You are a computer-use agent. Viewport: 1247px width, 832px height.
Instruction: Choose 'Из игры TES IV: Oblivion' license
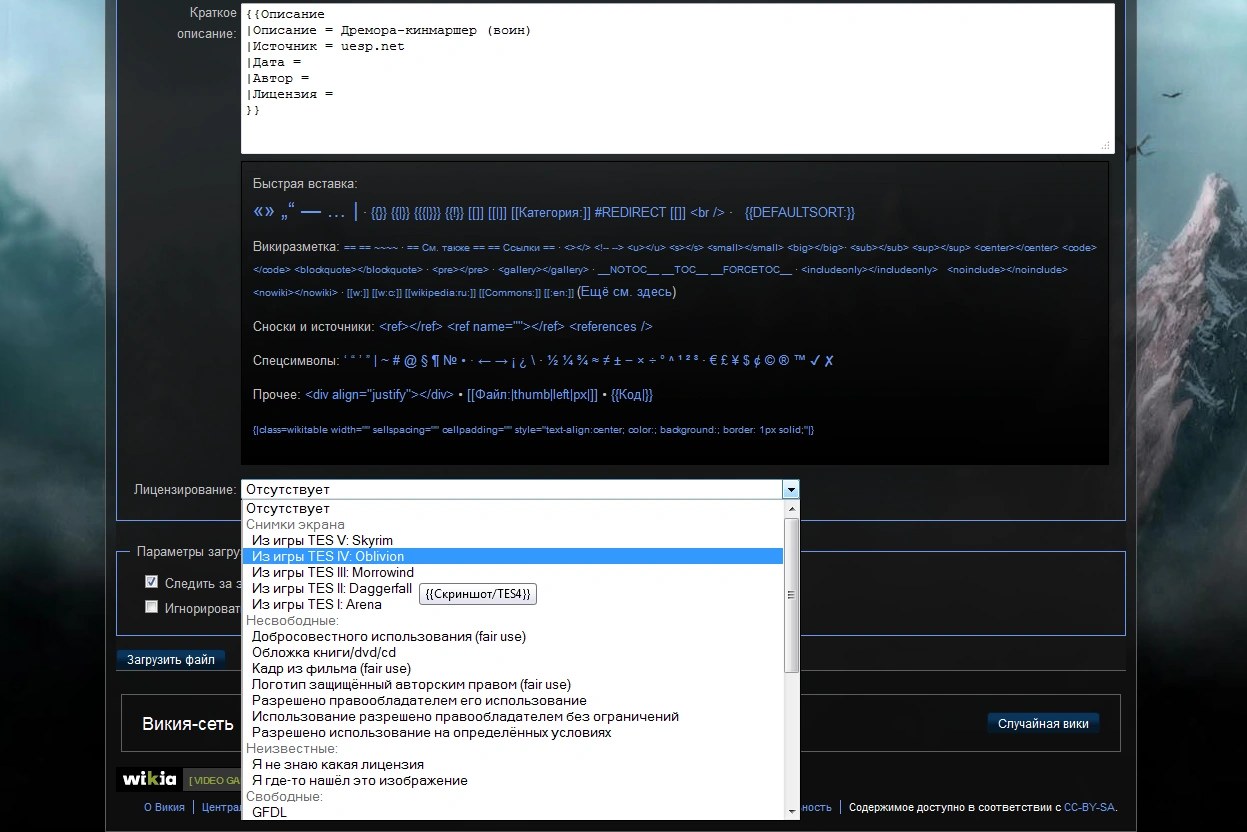tap(514, 556)
